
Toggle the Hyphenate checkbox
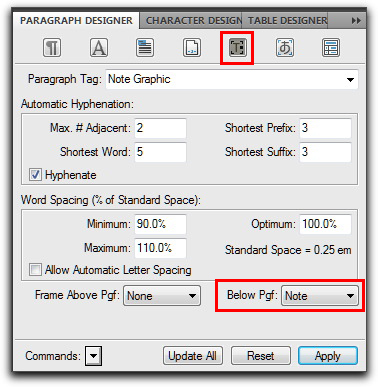[x=35, y=175]
